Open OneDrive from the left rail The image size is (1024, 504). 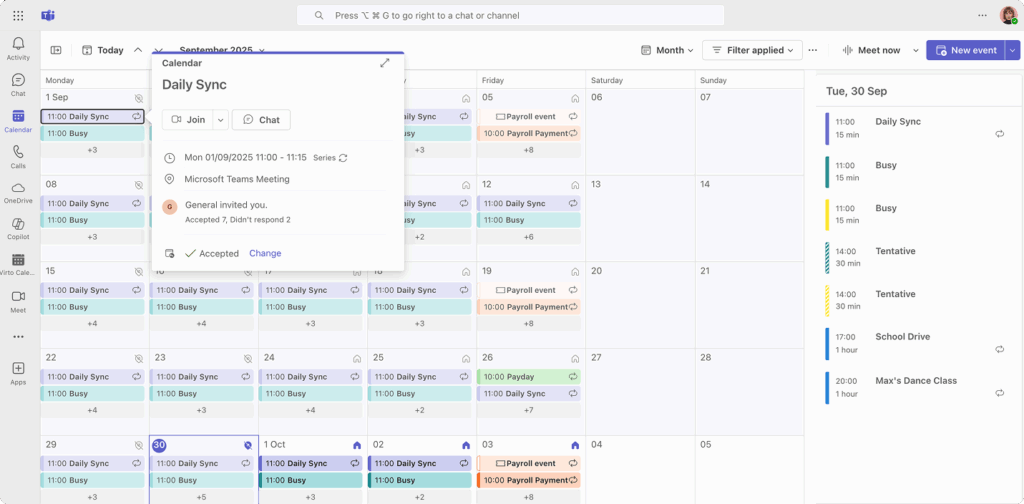pos(18,192)
